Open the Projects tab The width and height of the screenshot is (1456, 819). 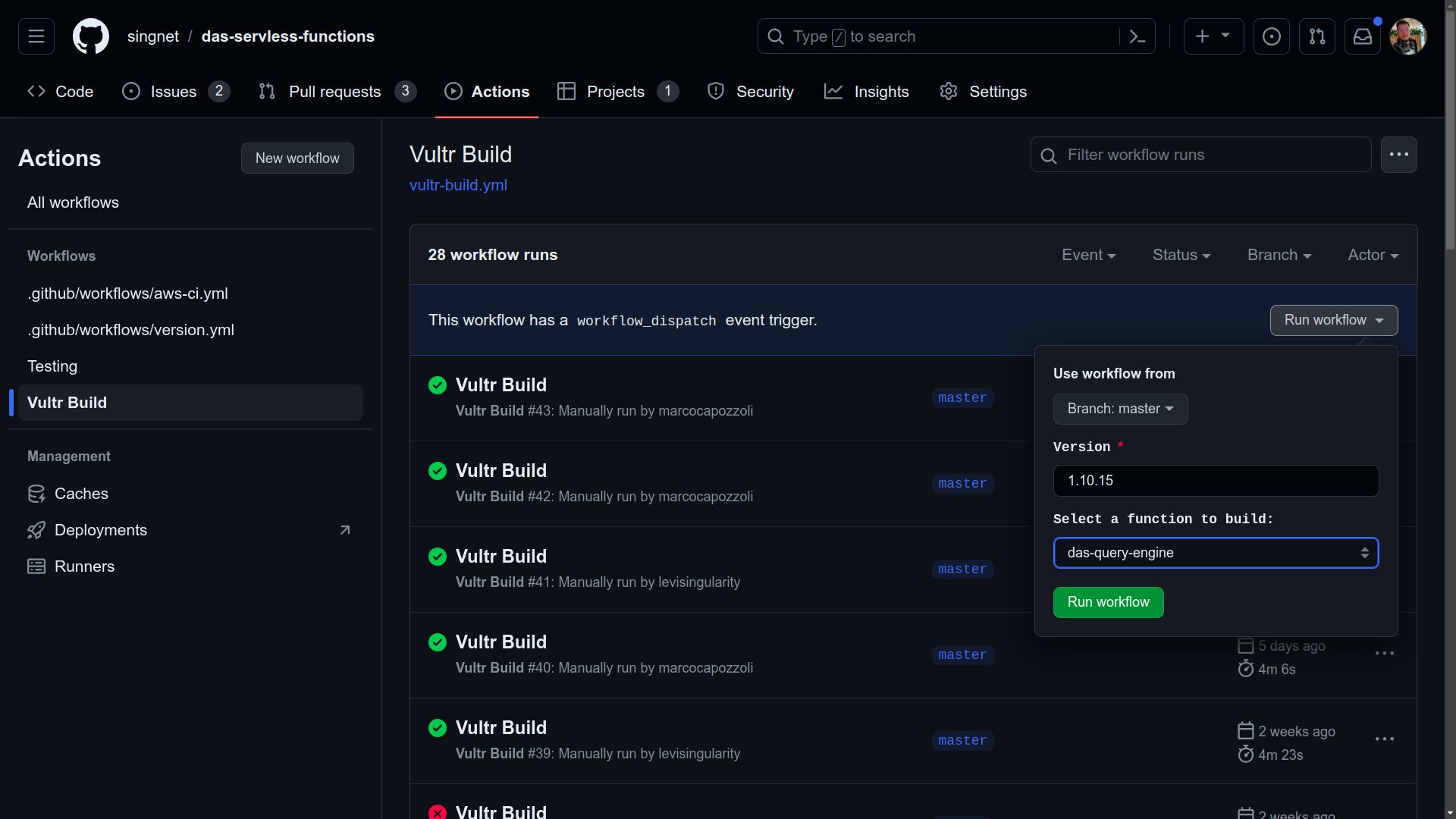618,92
